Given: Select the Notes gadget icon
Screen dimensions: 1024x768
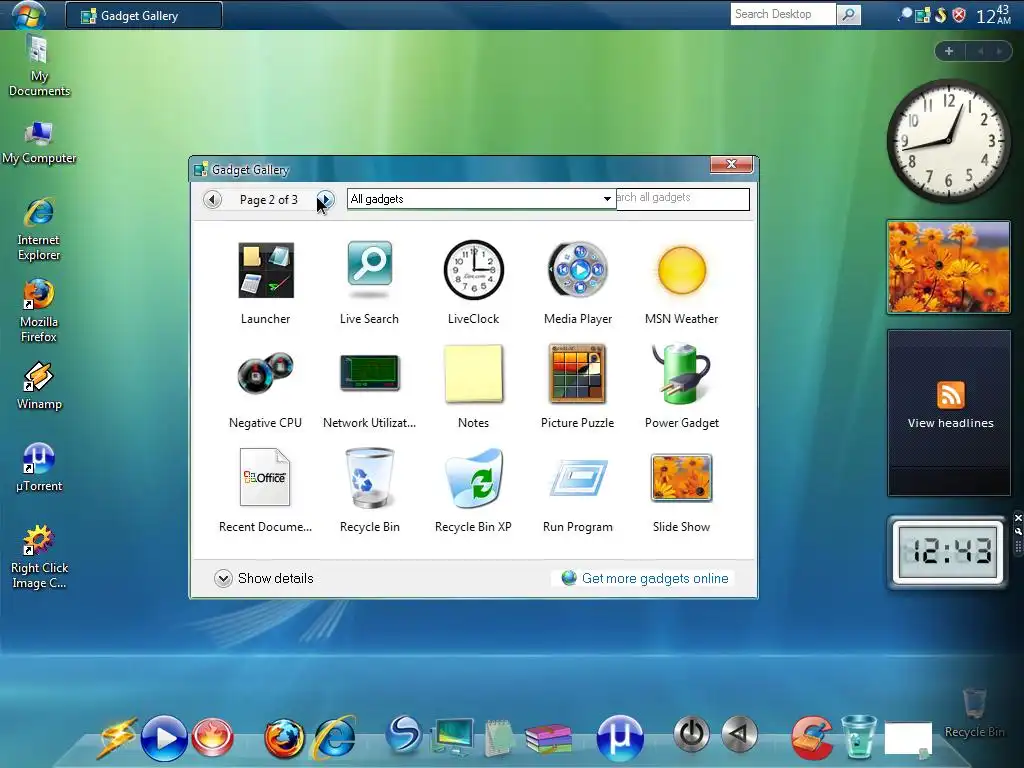Looking at the screenshot, I should (473, 373).
